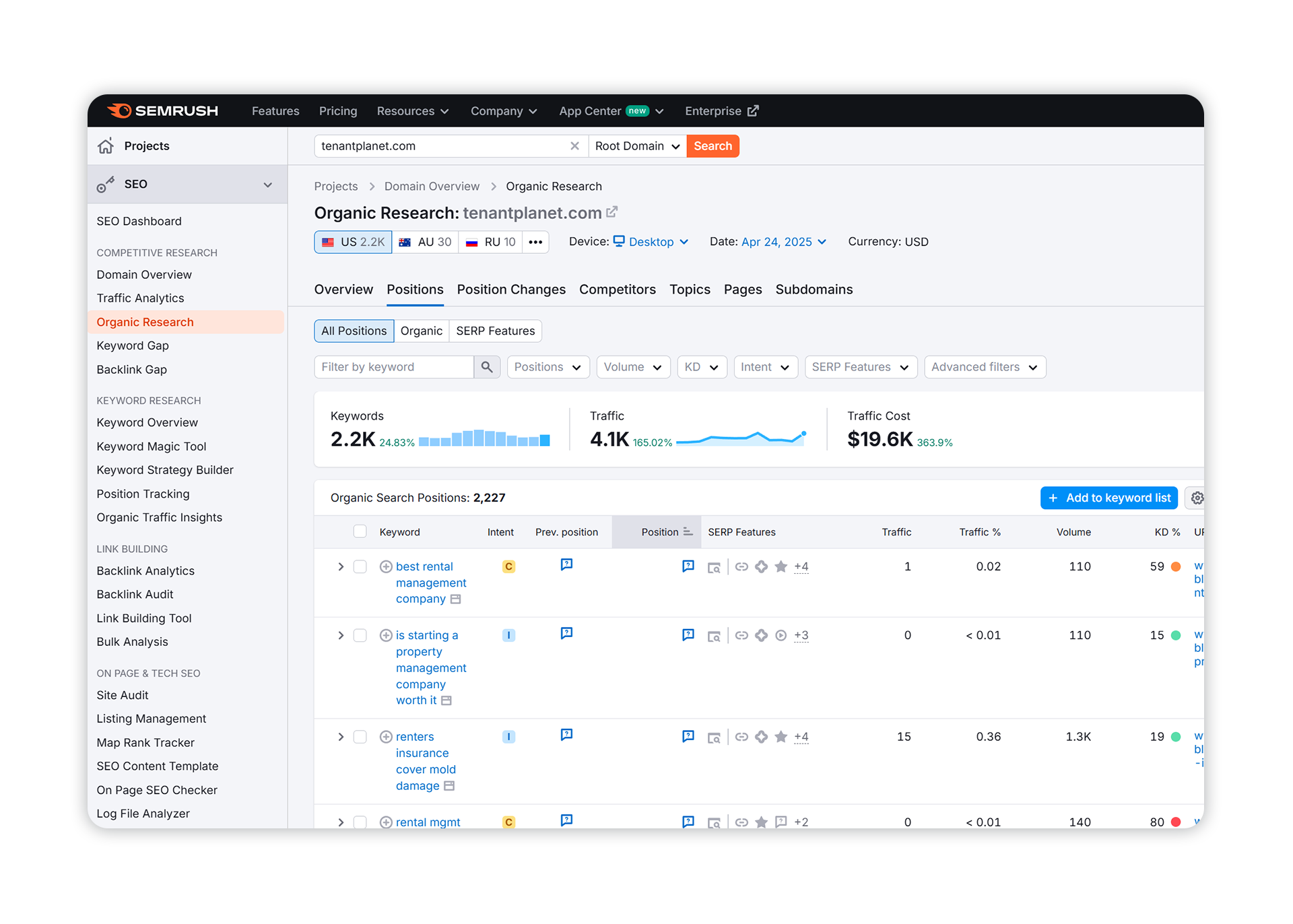
Task: Switch to the Position Changes tab
Action: [x=511, y=290]
